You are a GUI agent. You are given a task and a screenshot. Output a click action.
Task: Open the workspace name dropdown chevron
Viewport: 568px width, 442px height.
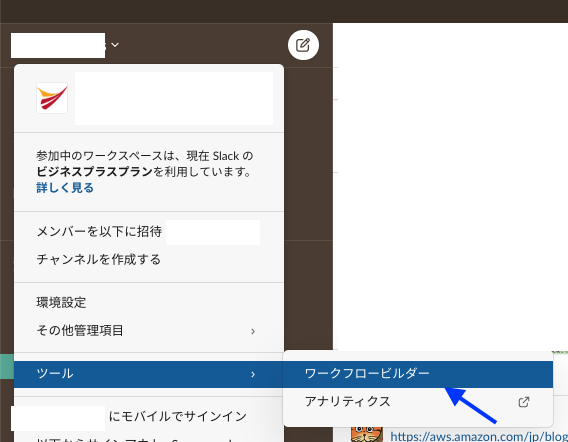point(115,45)
